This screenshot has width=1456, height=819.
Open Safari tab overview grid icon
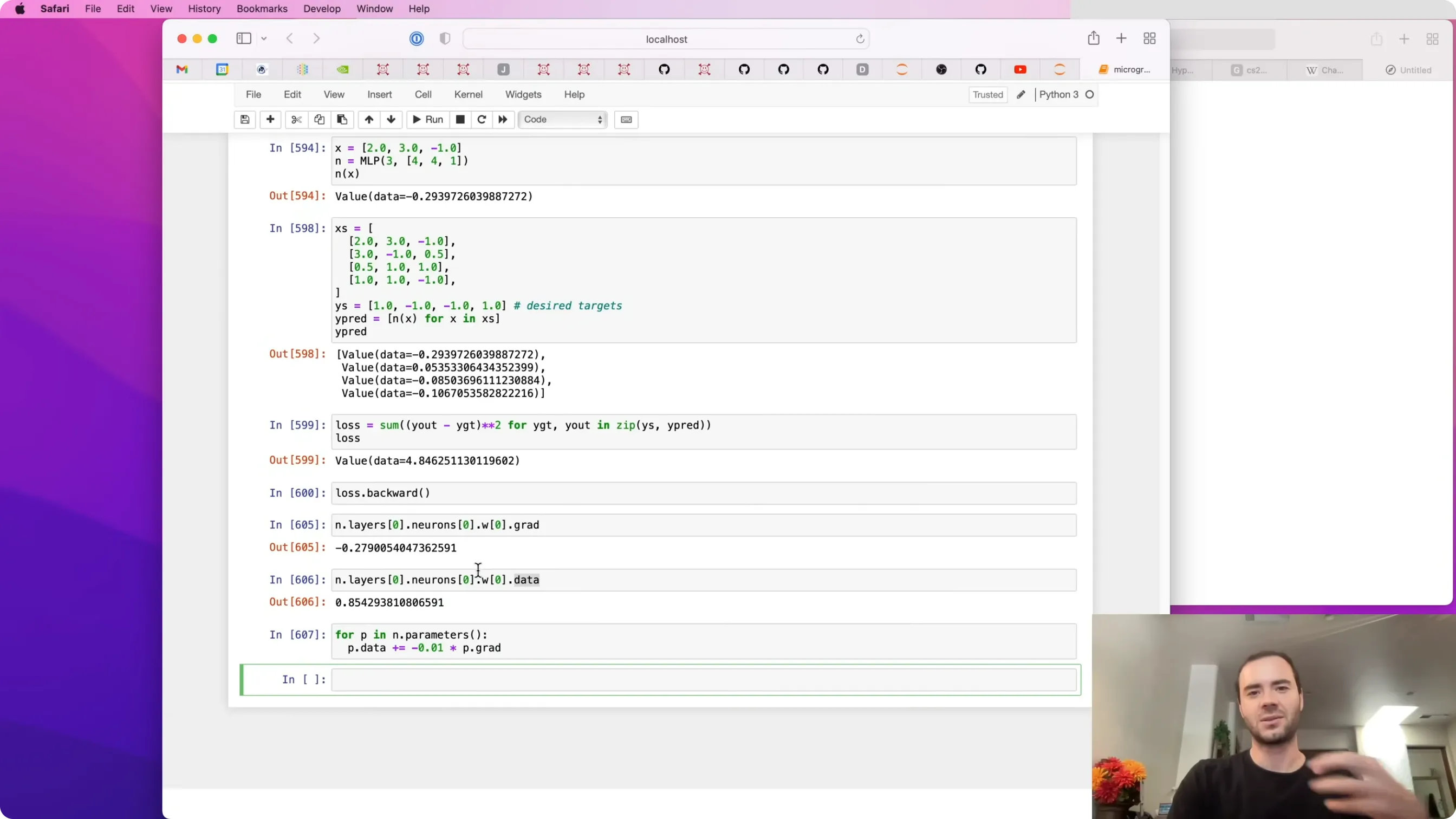pos(1149,38)
